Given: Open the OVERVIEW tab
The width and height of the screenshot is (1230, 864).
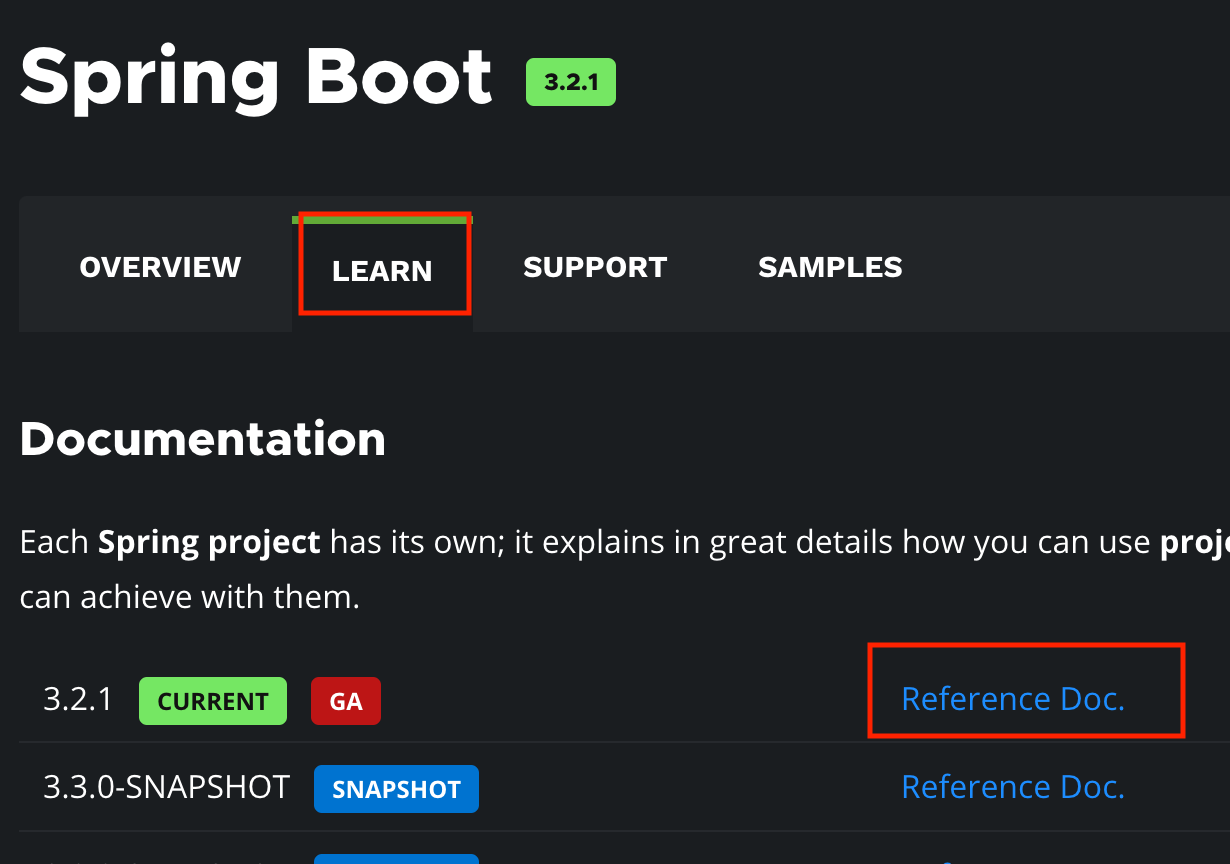Looking at the screenshot, I should [160, 267].
